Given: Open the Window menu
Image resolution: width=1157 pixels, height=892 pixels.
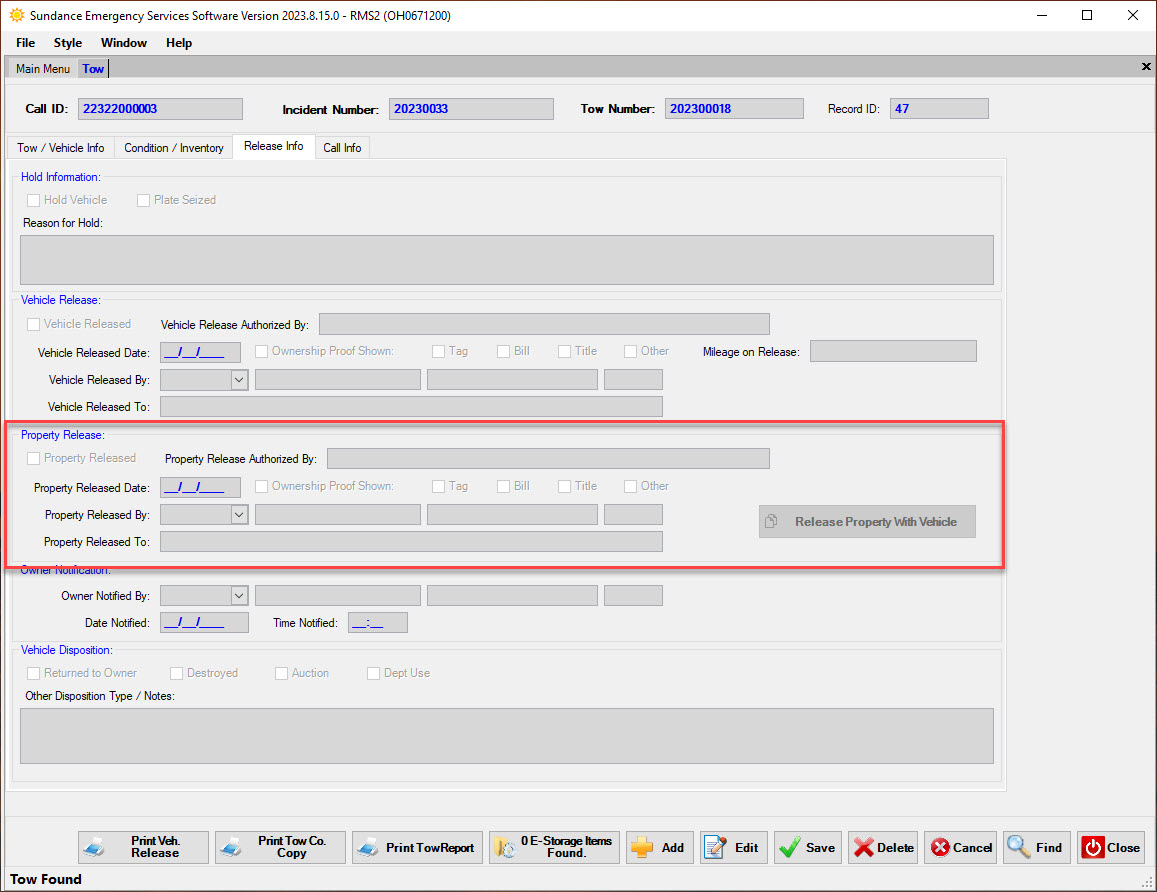Looking at the screenshot, I should tap(124, 43).
